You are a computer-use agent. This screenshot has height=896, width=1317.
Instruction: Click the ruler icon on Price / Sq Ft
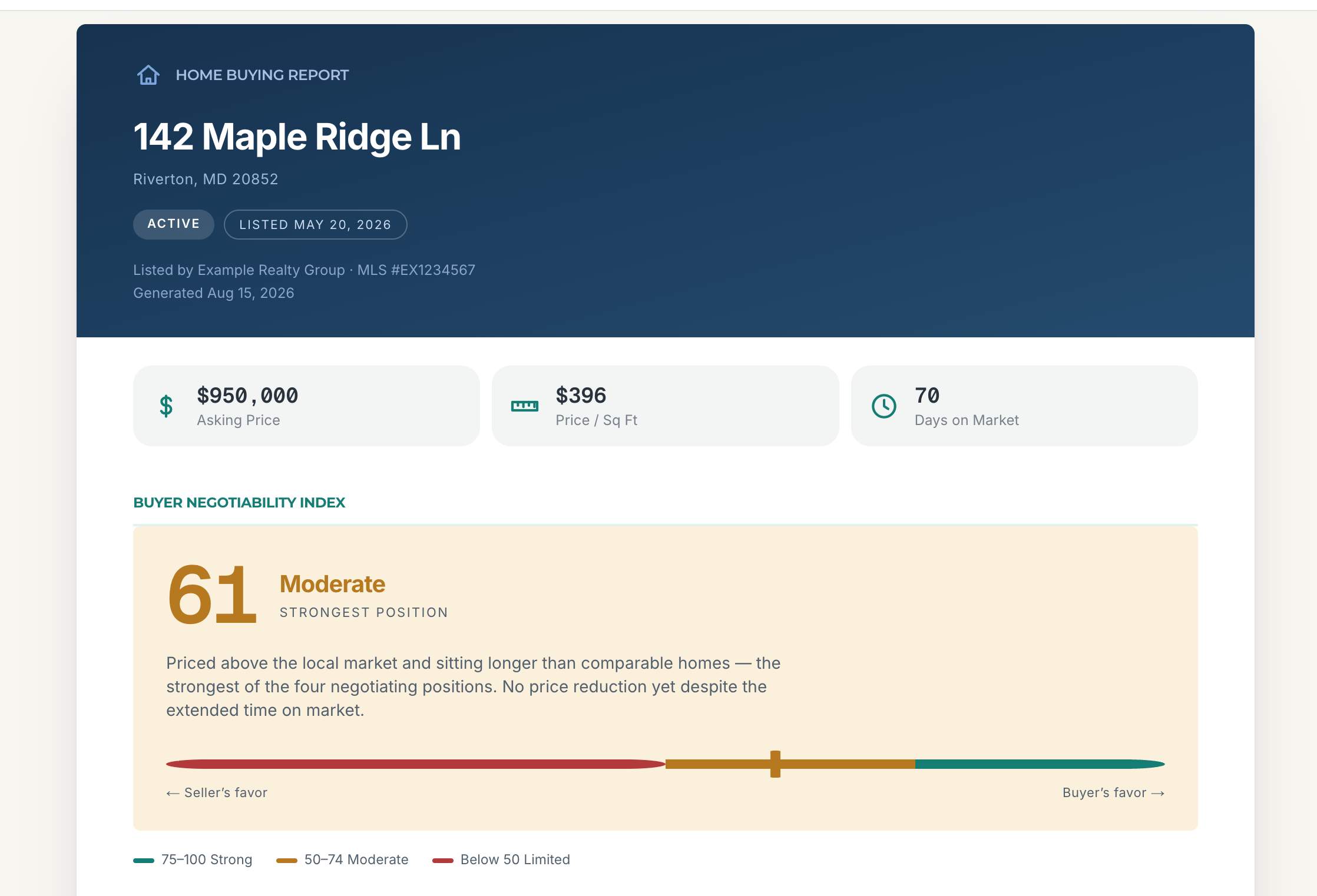tap(524, 406)
